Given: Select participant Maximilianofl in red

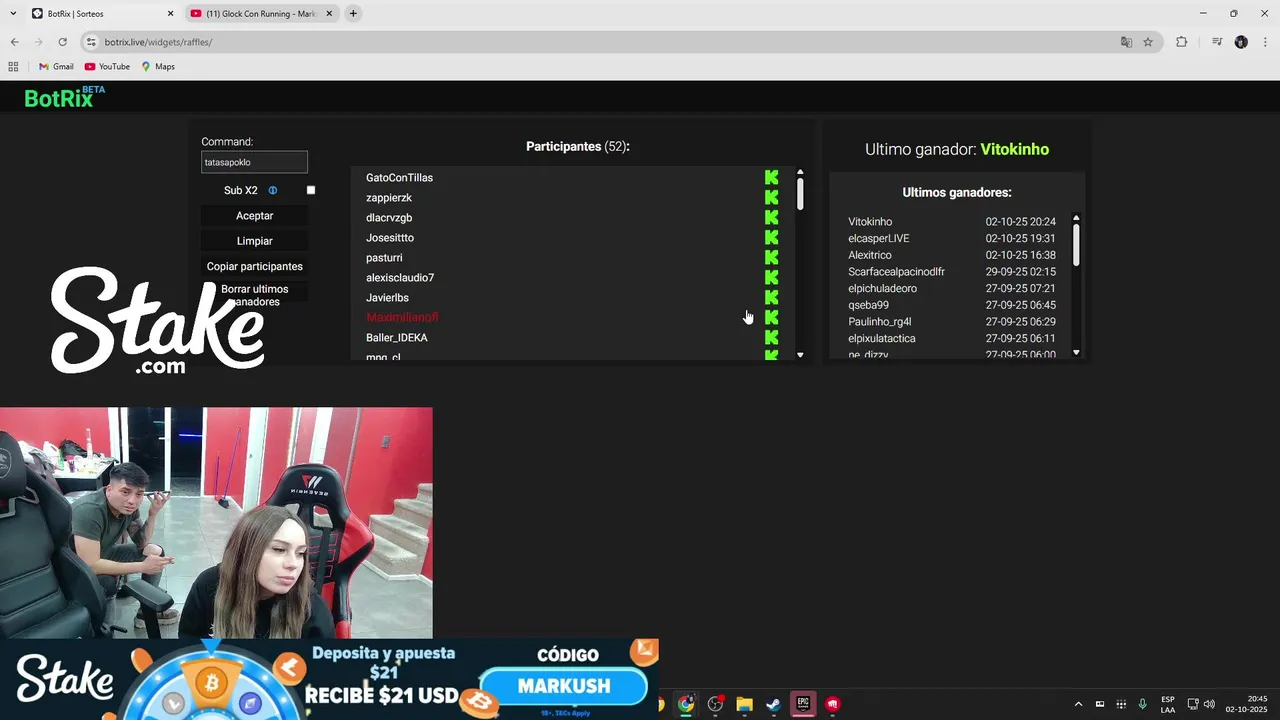Looking at the screenshot, I should 402,317.
